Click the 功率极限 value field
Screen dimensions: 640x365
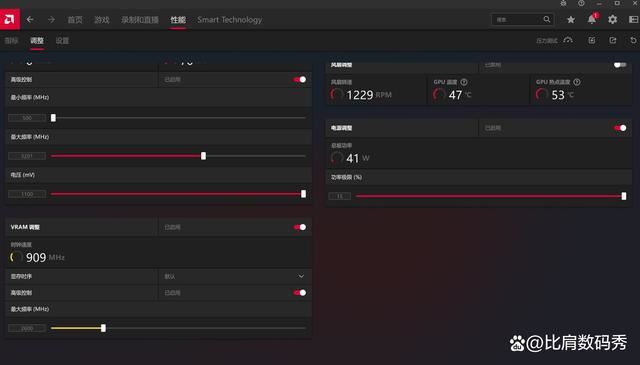(340, 196)
